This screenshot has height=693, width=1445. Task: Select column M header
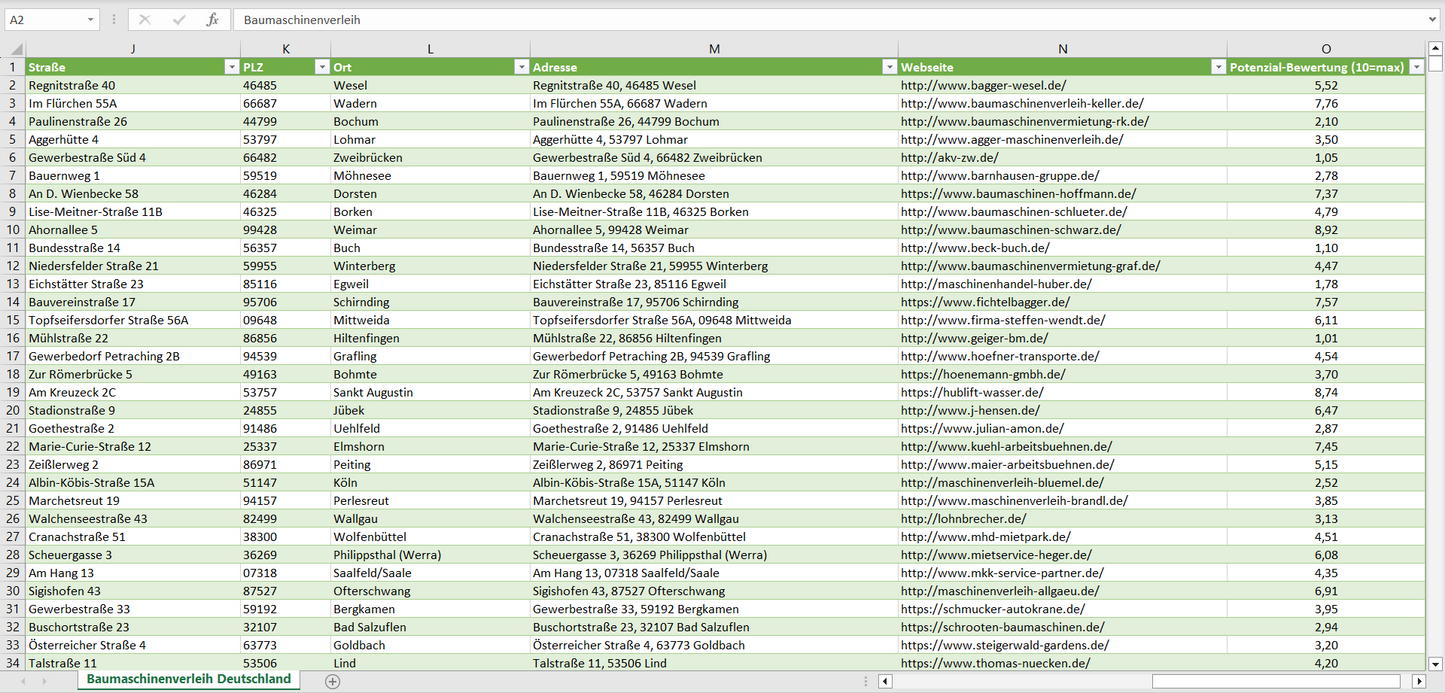pos(713,49)
